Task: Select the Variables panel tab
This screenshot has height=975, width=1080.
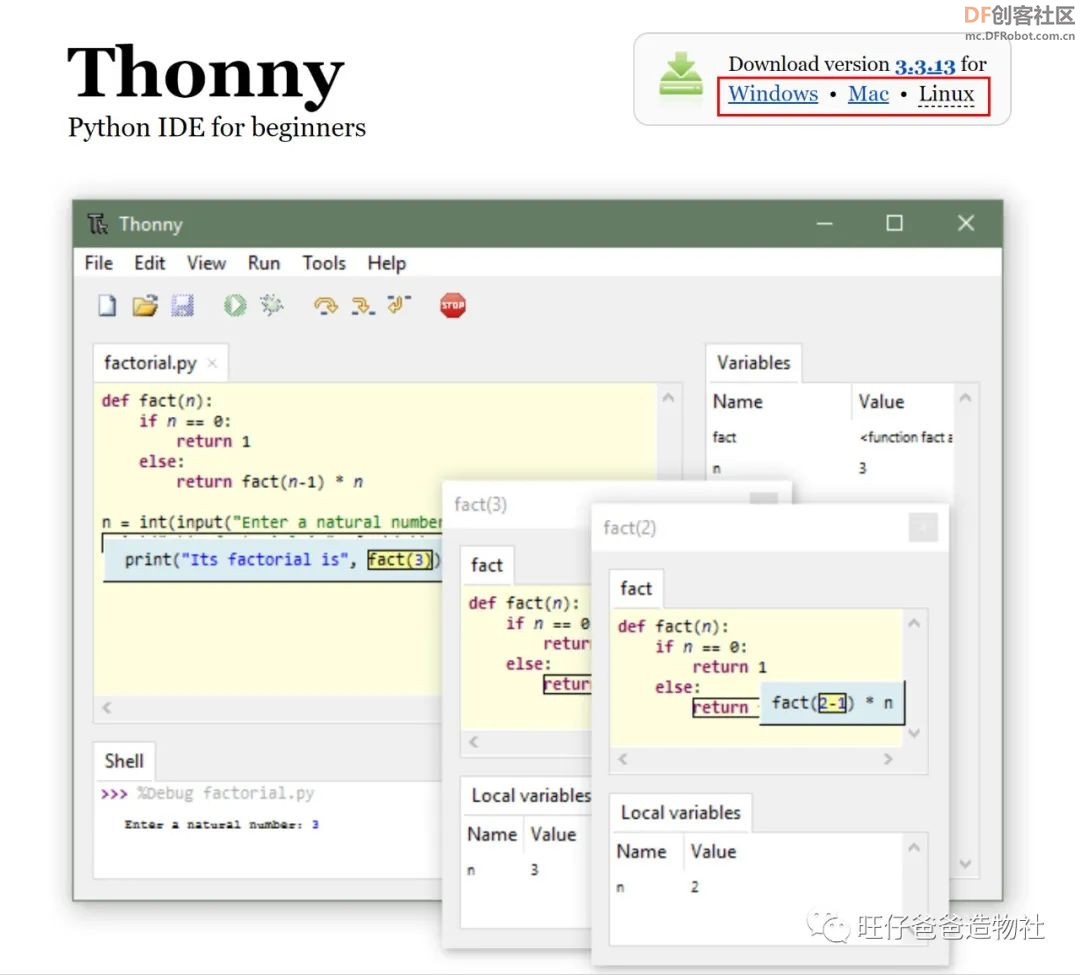Action: click(x=754, y=363)
